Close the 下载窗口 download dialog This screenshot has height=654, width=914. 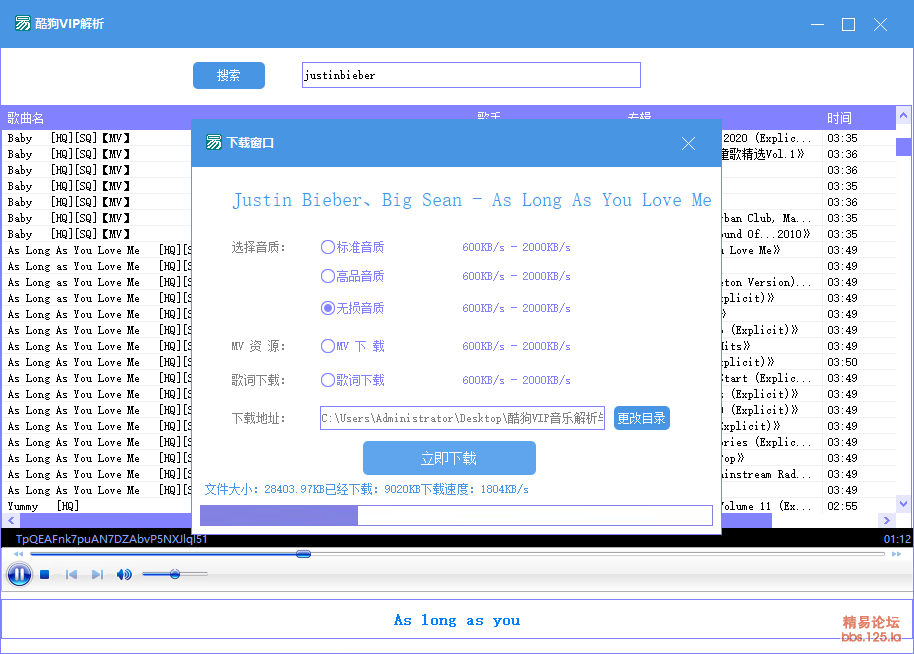(x=688, y=143)
